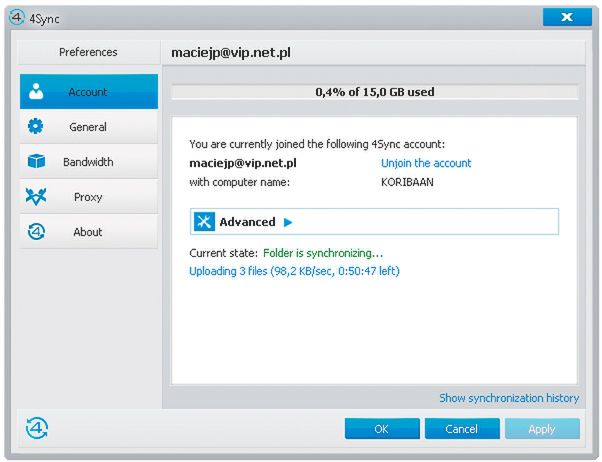The width and height of the screenshot is (602, 462).
Task: Click 'with computer name:' label
Action: point(240,182)
